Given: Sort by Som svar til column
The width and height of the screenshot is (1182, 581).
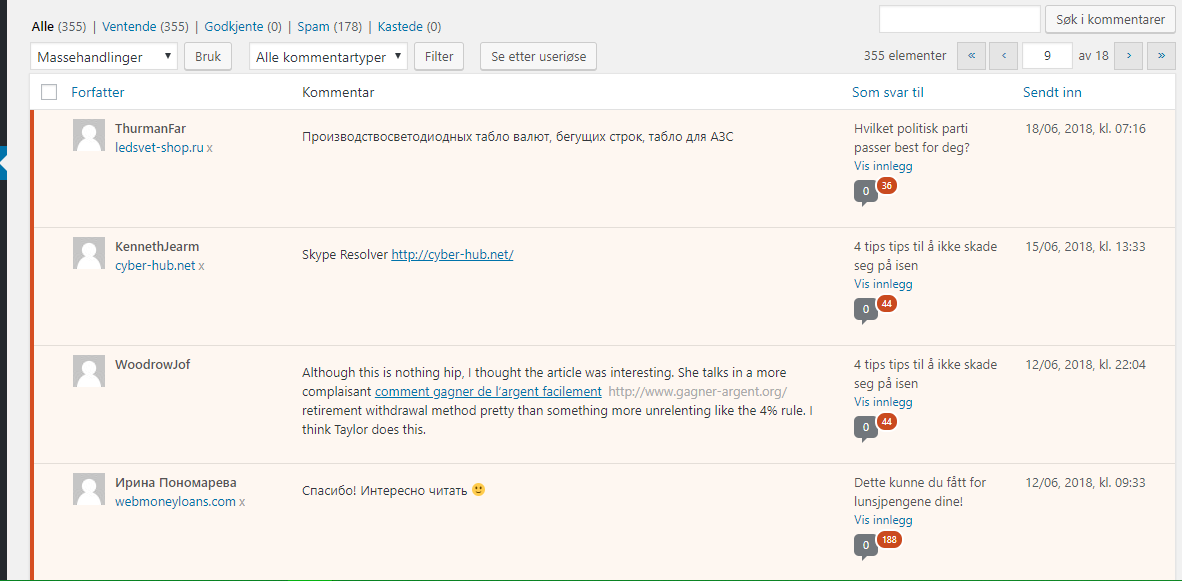Looking at the screenshot, I should pos(888,92).
